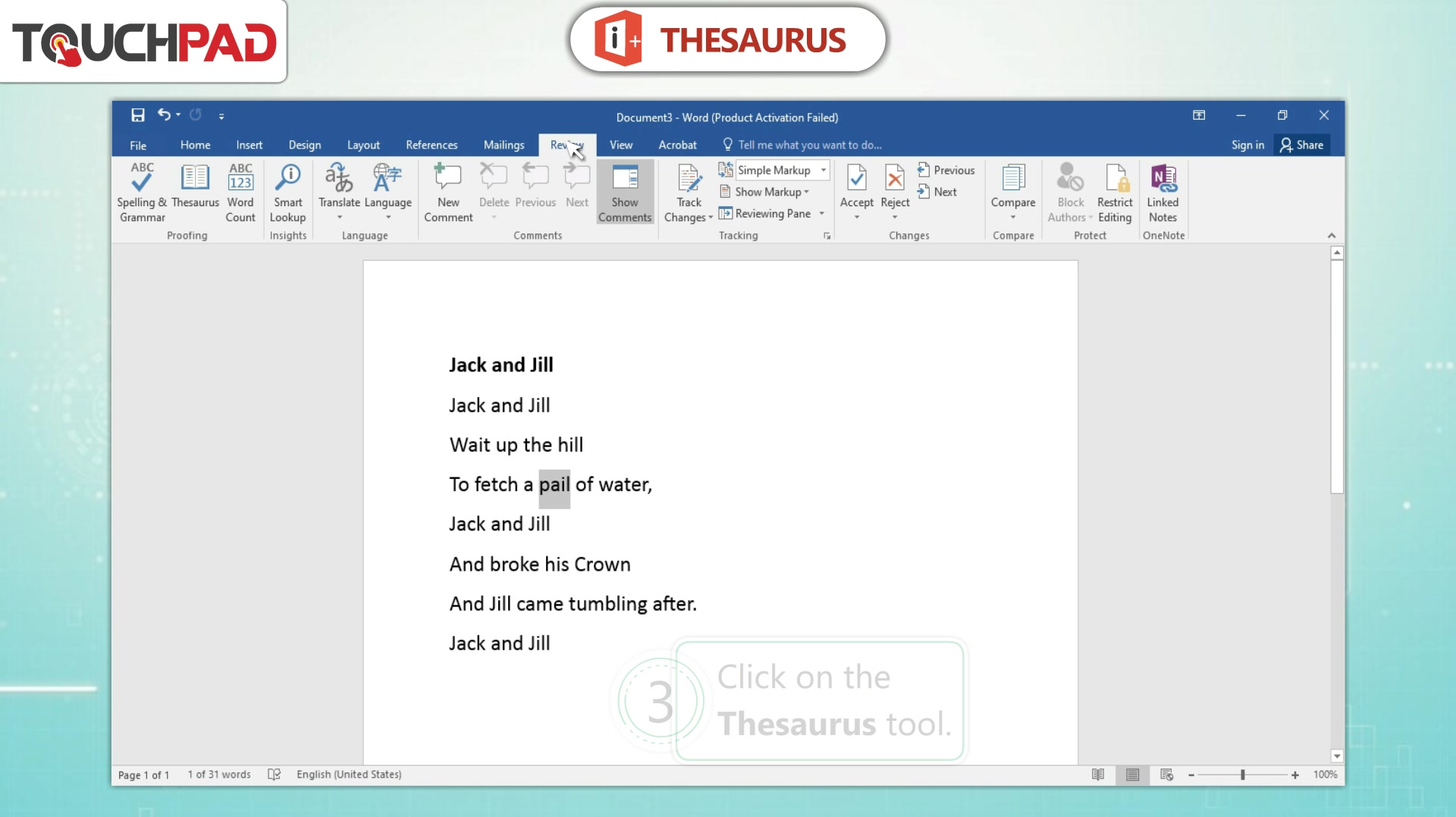
Task: Switch to Web Layout view
Action: coord(1166,775)
